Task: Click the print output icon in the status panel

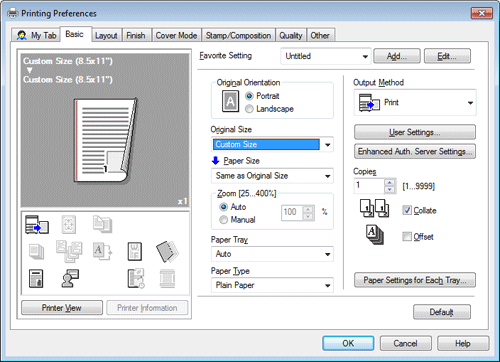Action: pyautogui.click(x=37, y=225)
